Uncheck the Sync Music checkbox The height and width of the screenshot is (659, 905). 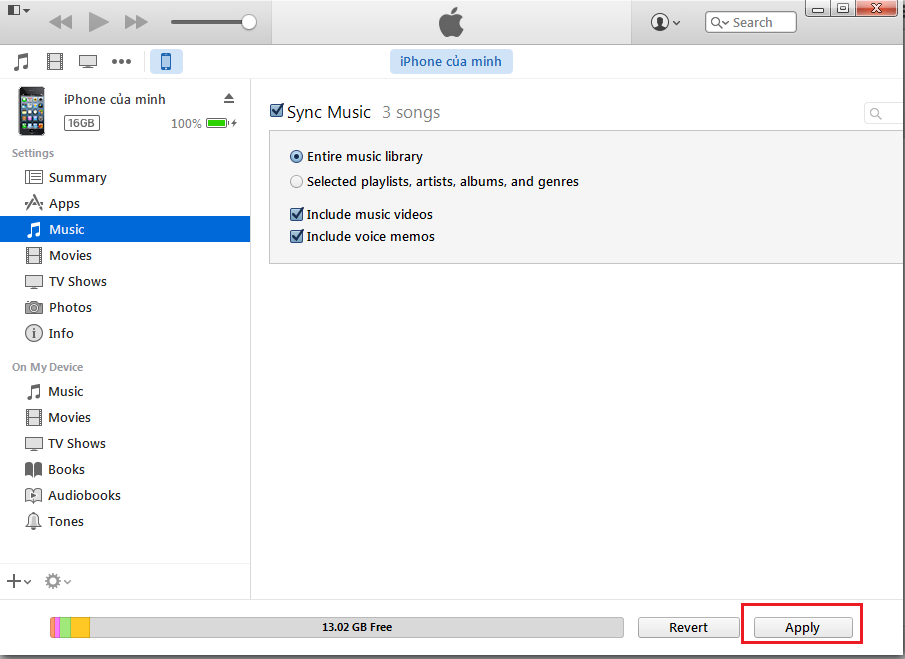click(x=277, y=111)
